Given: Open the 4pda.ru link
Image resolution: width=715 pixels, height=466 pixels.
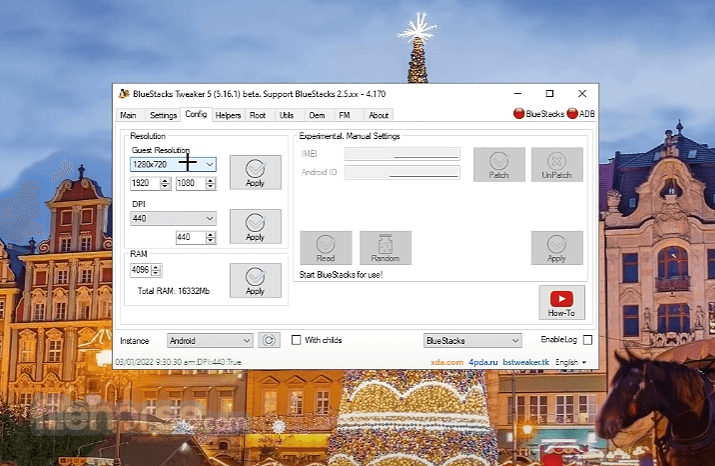Looking at the screenshot, I should [x=483, y=362].
